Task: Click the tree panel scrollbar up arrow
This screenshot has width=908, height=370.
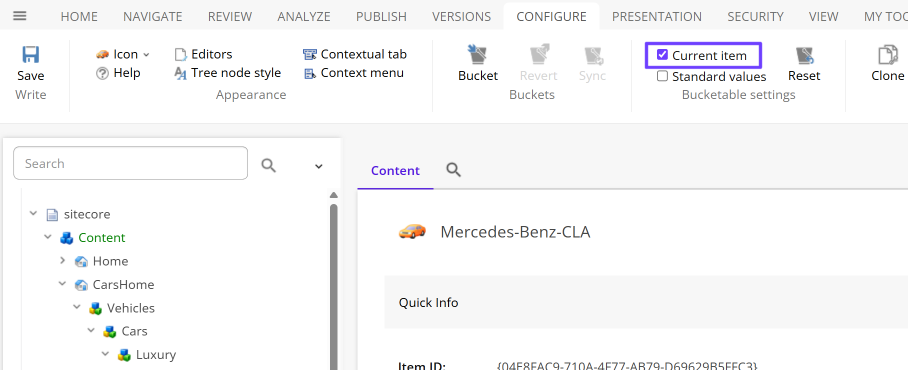Action: [334, 195]
